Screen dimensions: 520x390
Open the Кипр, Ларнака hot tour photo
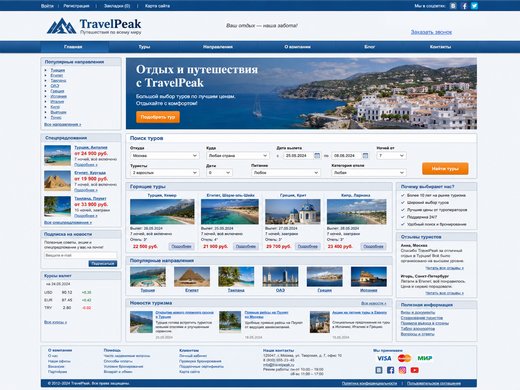tap(356, 212)
